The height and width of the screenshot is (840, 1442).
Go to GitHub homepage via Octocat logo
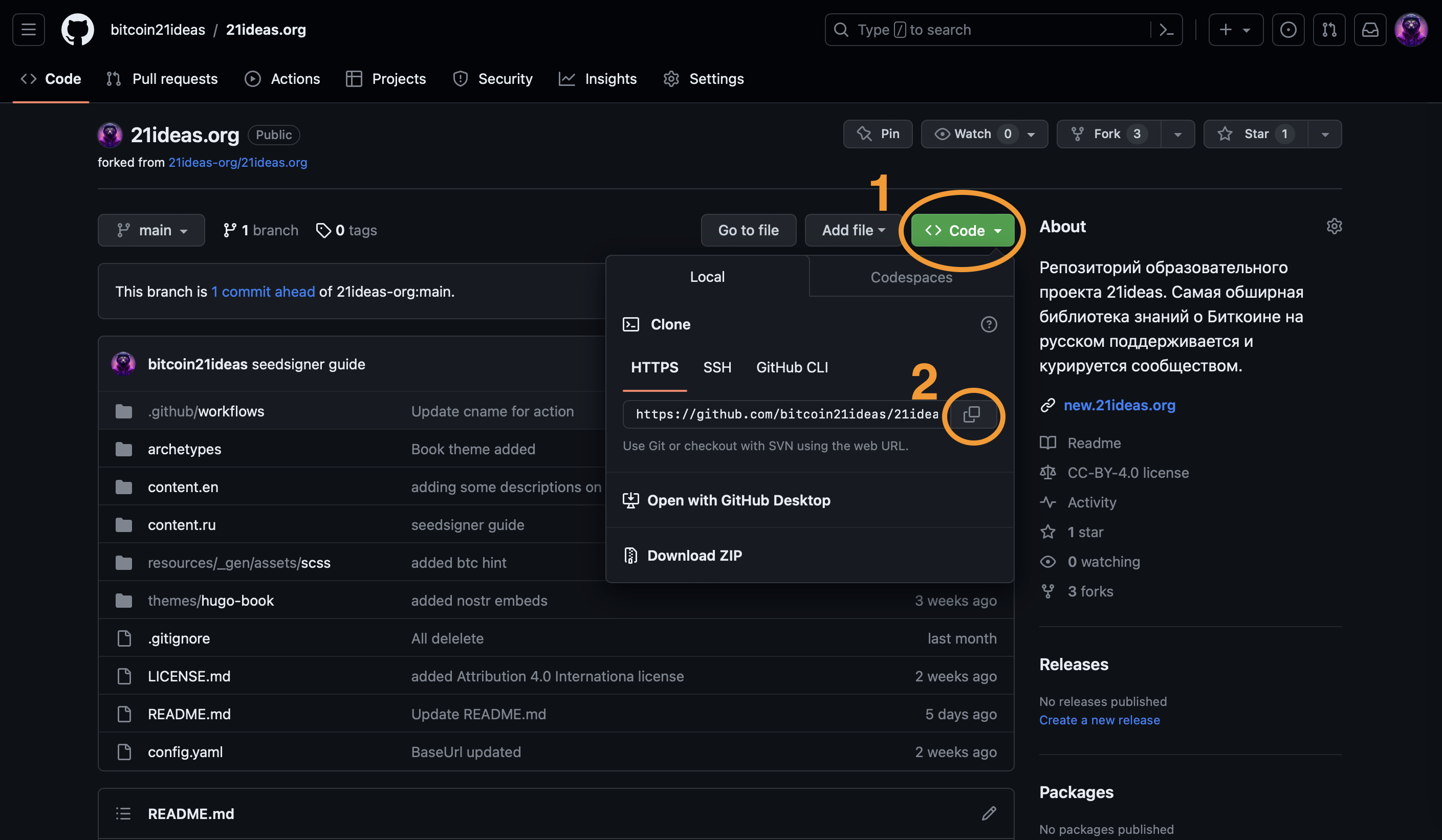coord(78,30)
